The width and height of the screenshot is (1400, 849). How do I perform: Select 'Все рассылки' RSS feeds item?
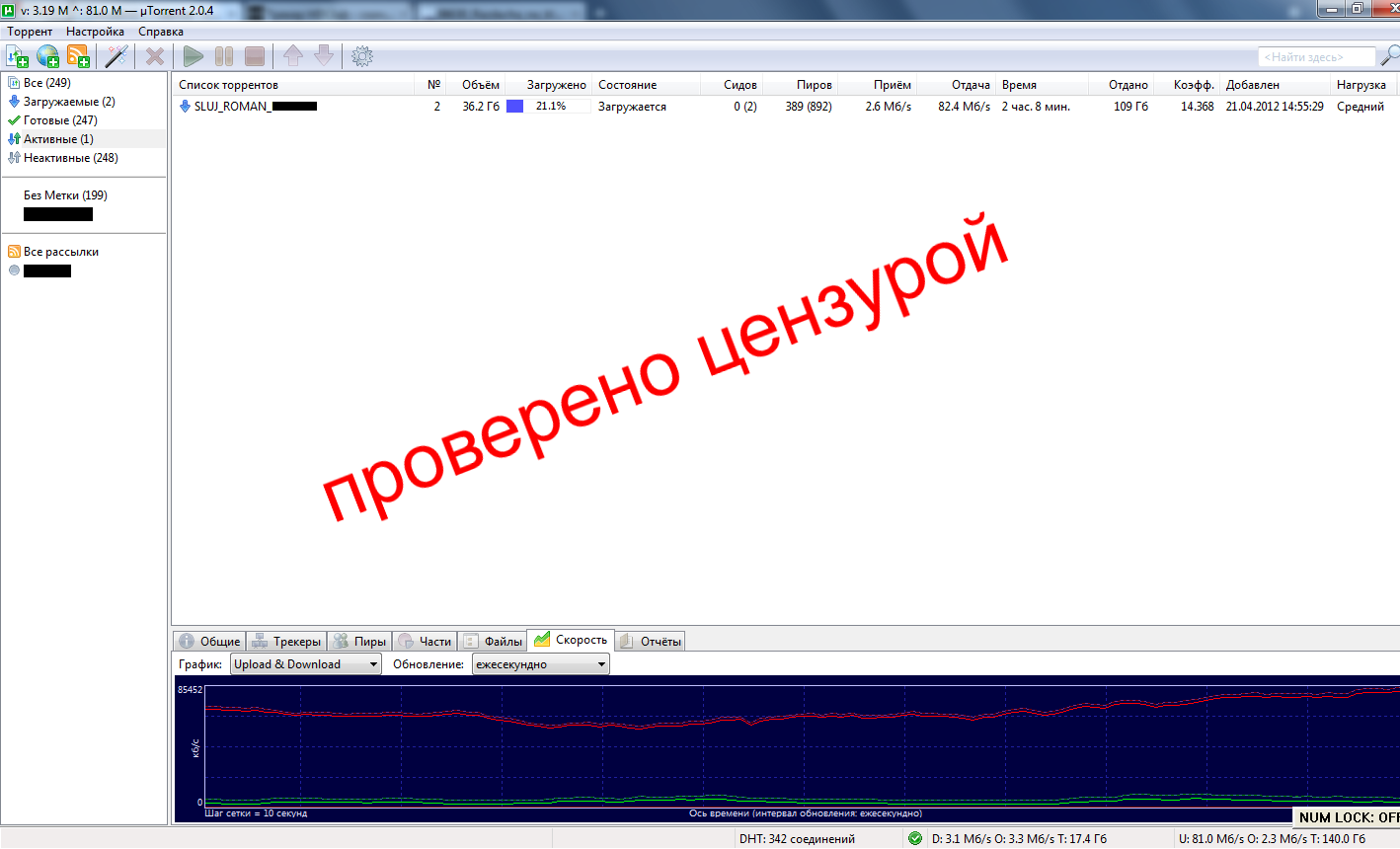pyautogui.click(x=61, y=252)
